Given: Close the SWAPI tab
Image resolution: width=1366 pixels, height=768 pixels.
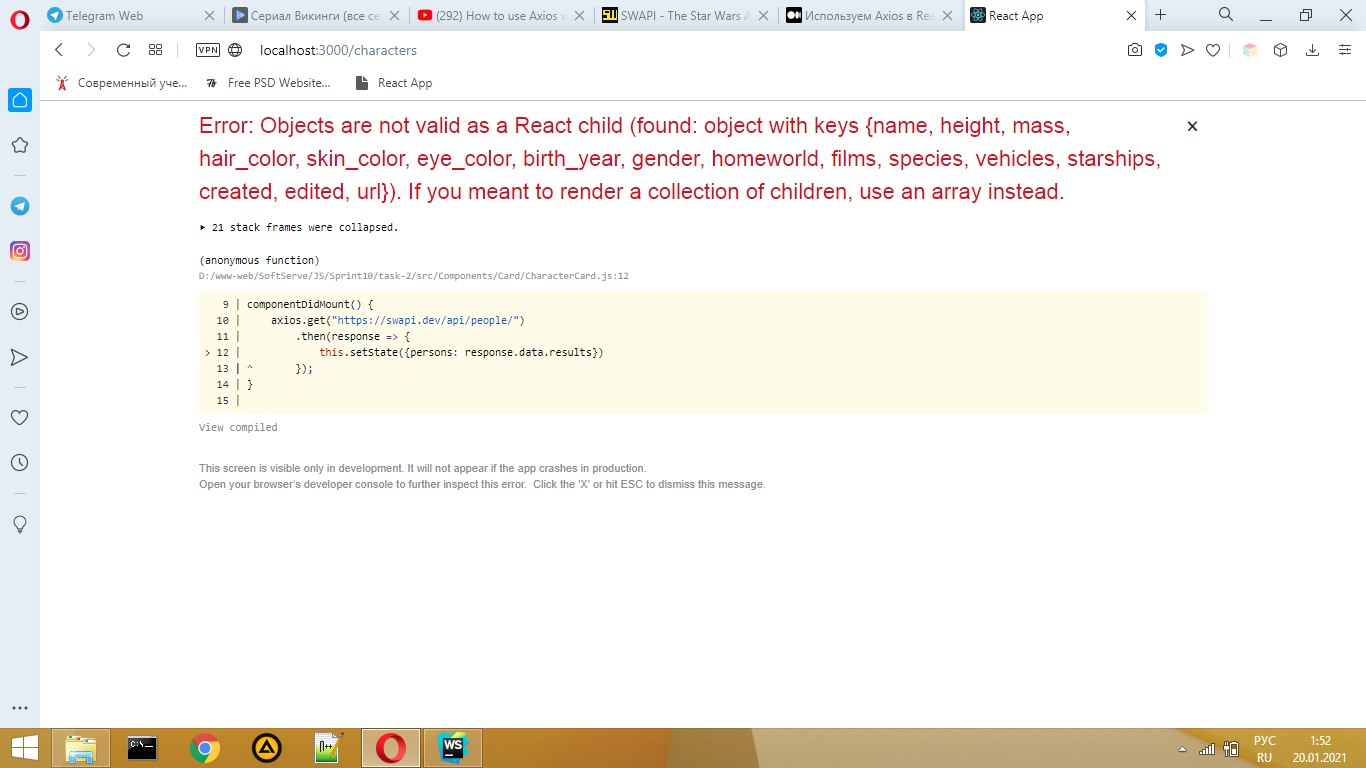Looking at the screenshot, I should [762, 16].
